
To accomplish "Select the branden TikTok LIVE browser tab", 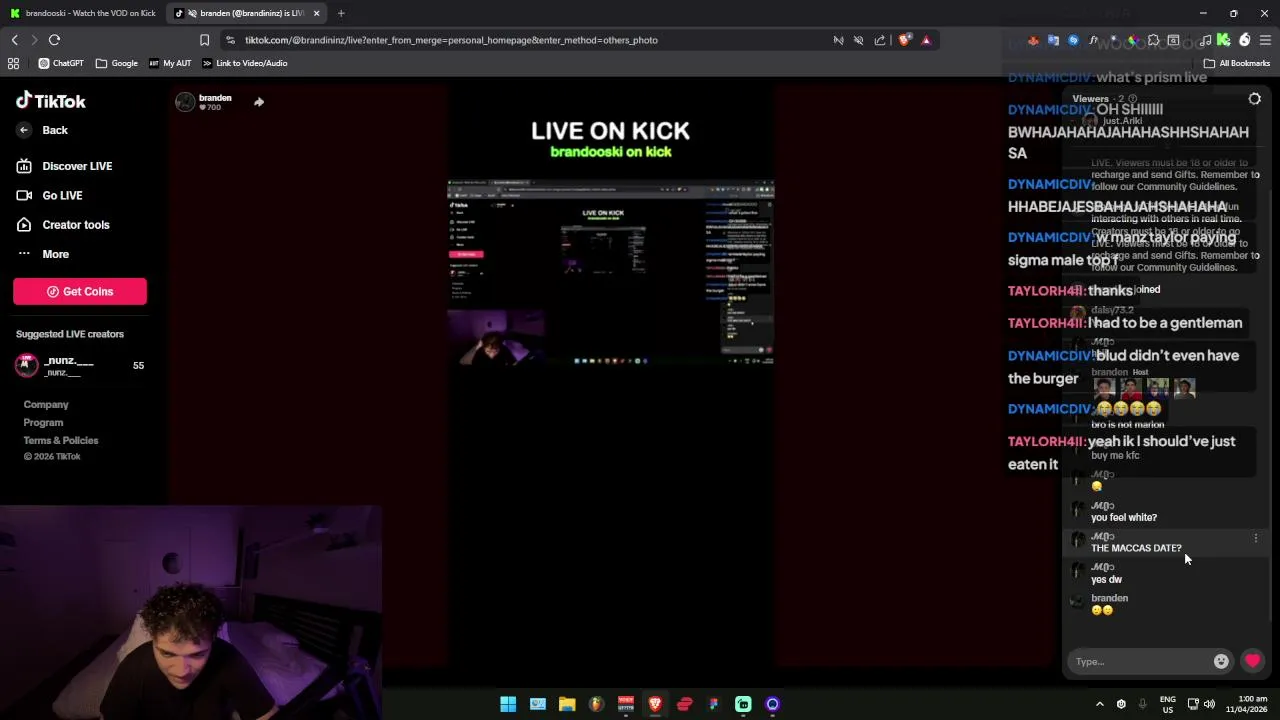I will pyautogui.click(x=245, y=13).
